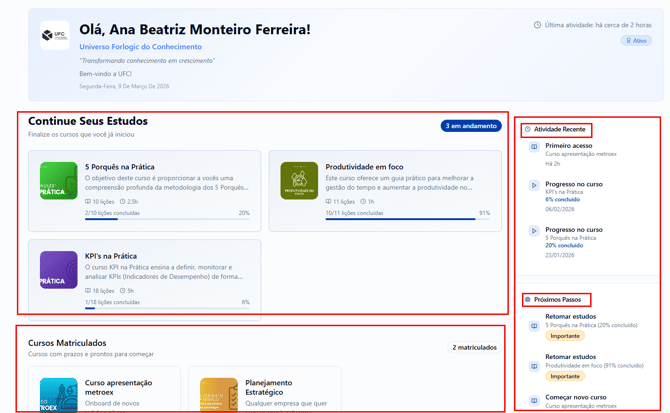The image size is (670, 413).
Task: Open the Produtividade em foco course thumbnail
Action: 299,180
